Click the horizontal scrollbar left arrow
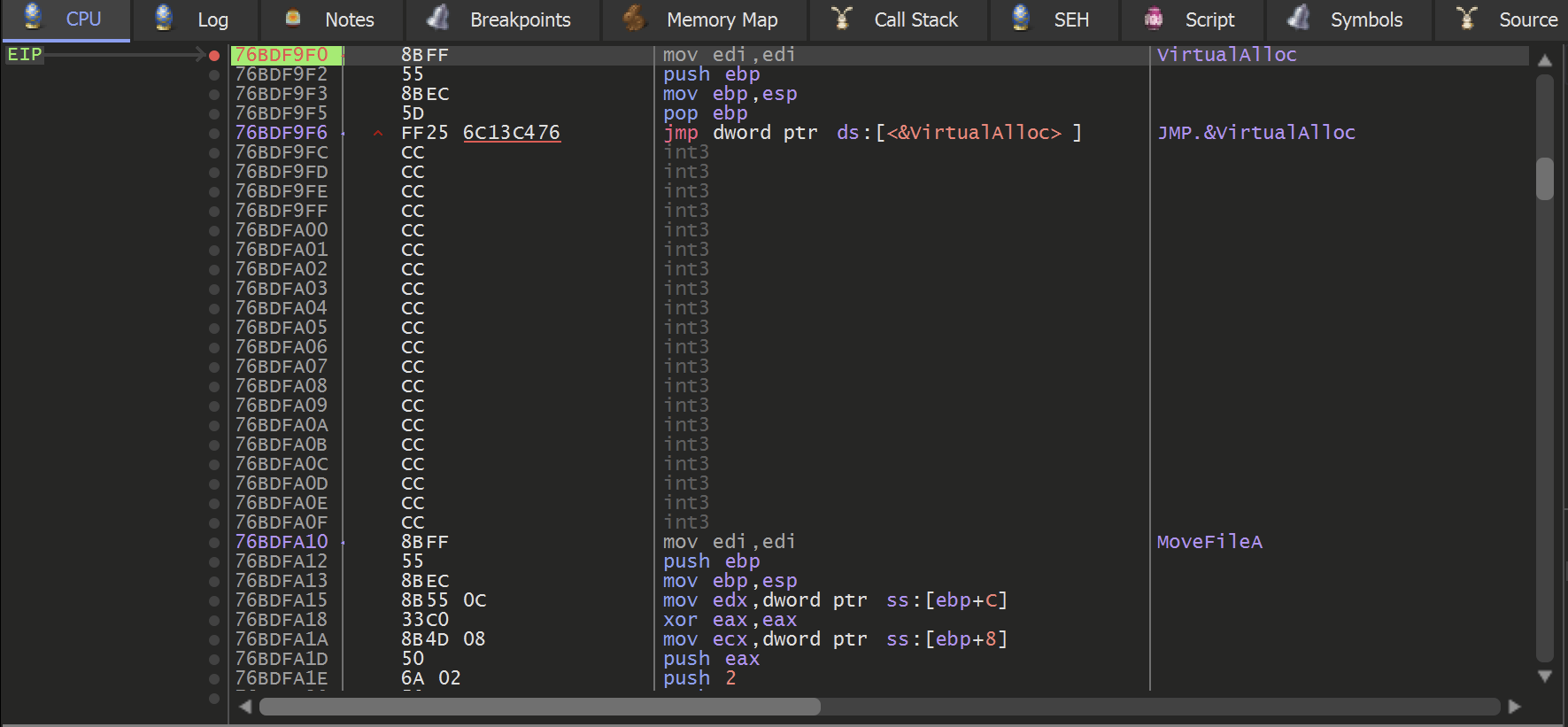 pos(245,707)
